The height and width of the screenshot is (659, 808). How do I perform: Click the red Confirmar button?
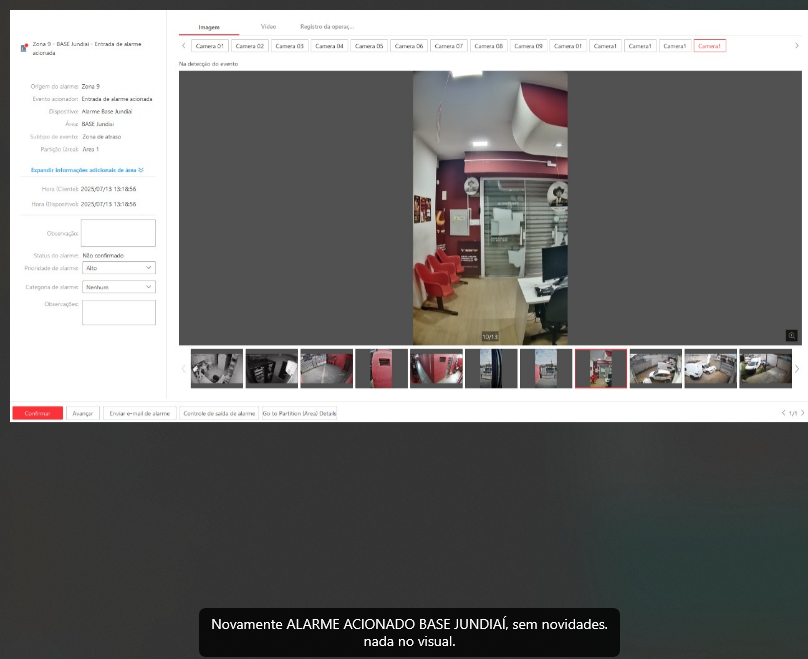tap(36, 413)
